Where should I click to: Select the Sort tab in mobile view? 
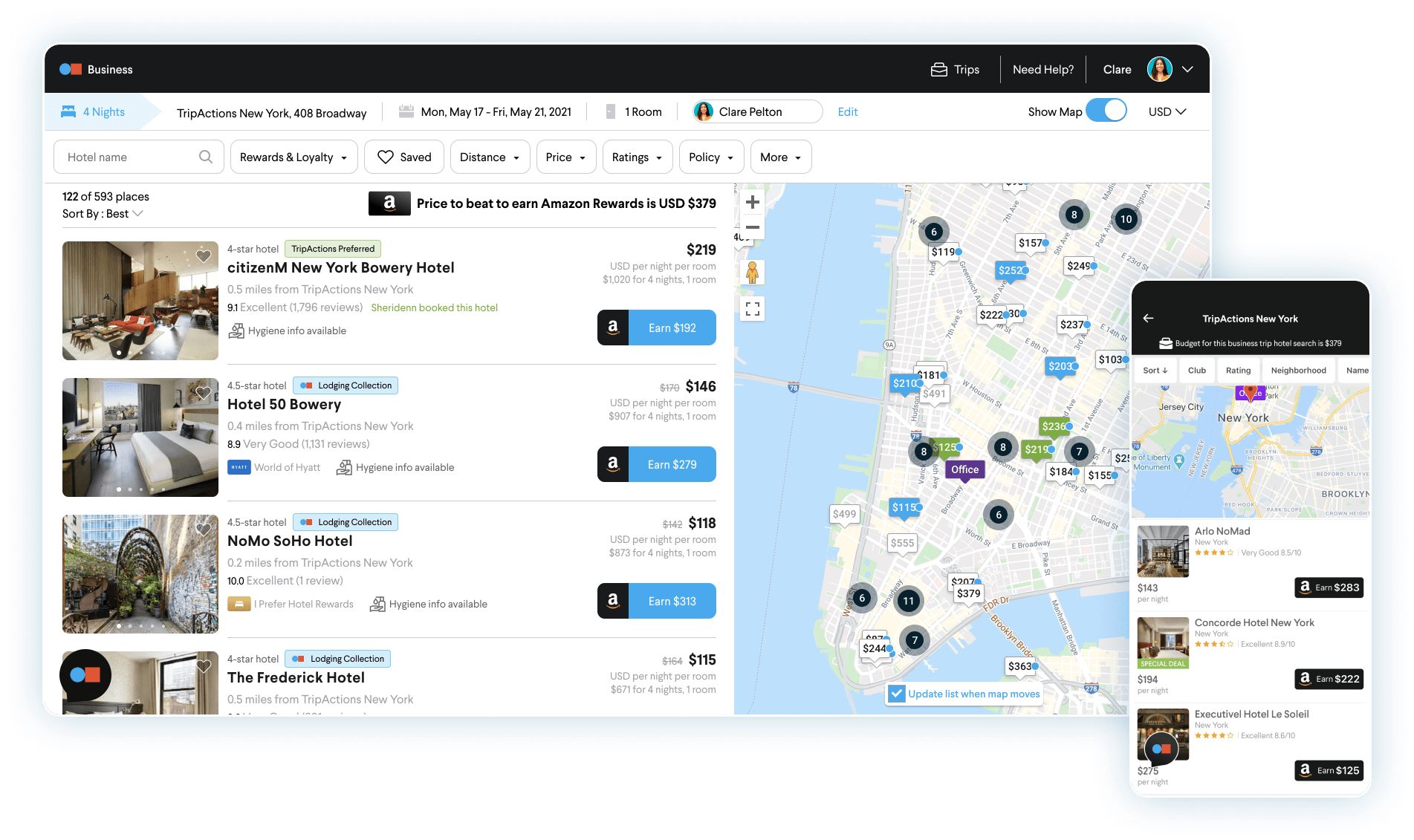point(1155,370)
